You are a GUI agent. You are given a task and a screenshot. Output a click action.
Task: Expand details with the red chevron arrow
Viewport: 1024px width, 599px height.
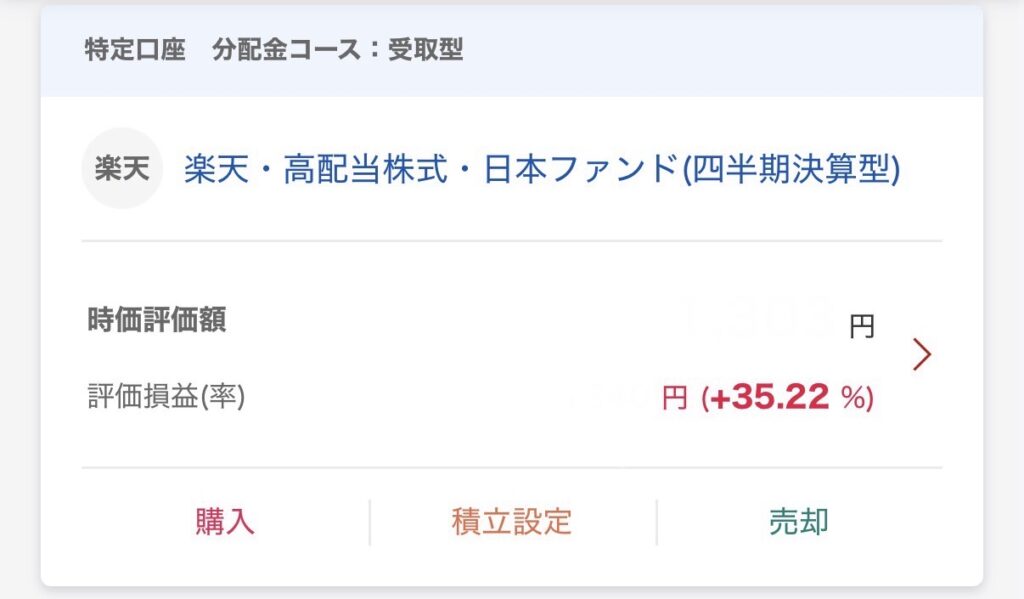(922, 354)
